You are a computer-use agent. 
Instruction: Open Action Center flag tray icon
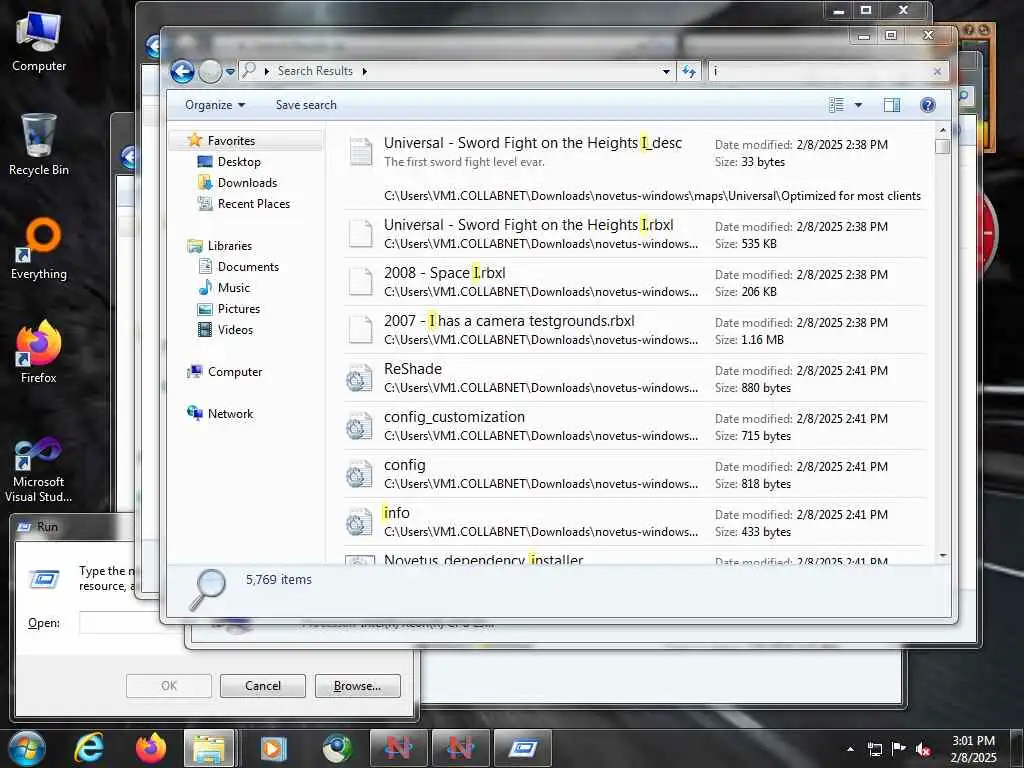(x=899, y=749)
